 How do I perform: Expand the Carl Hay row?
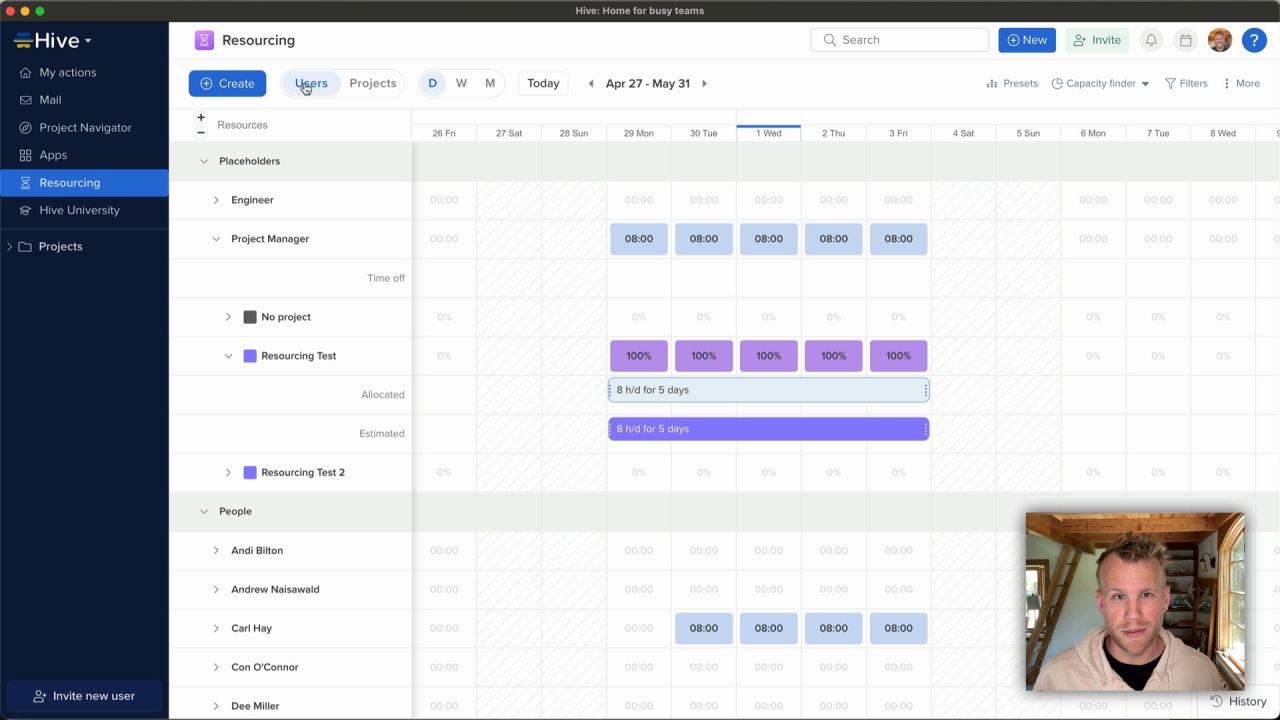tap(216, 628)
